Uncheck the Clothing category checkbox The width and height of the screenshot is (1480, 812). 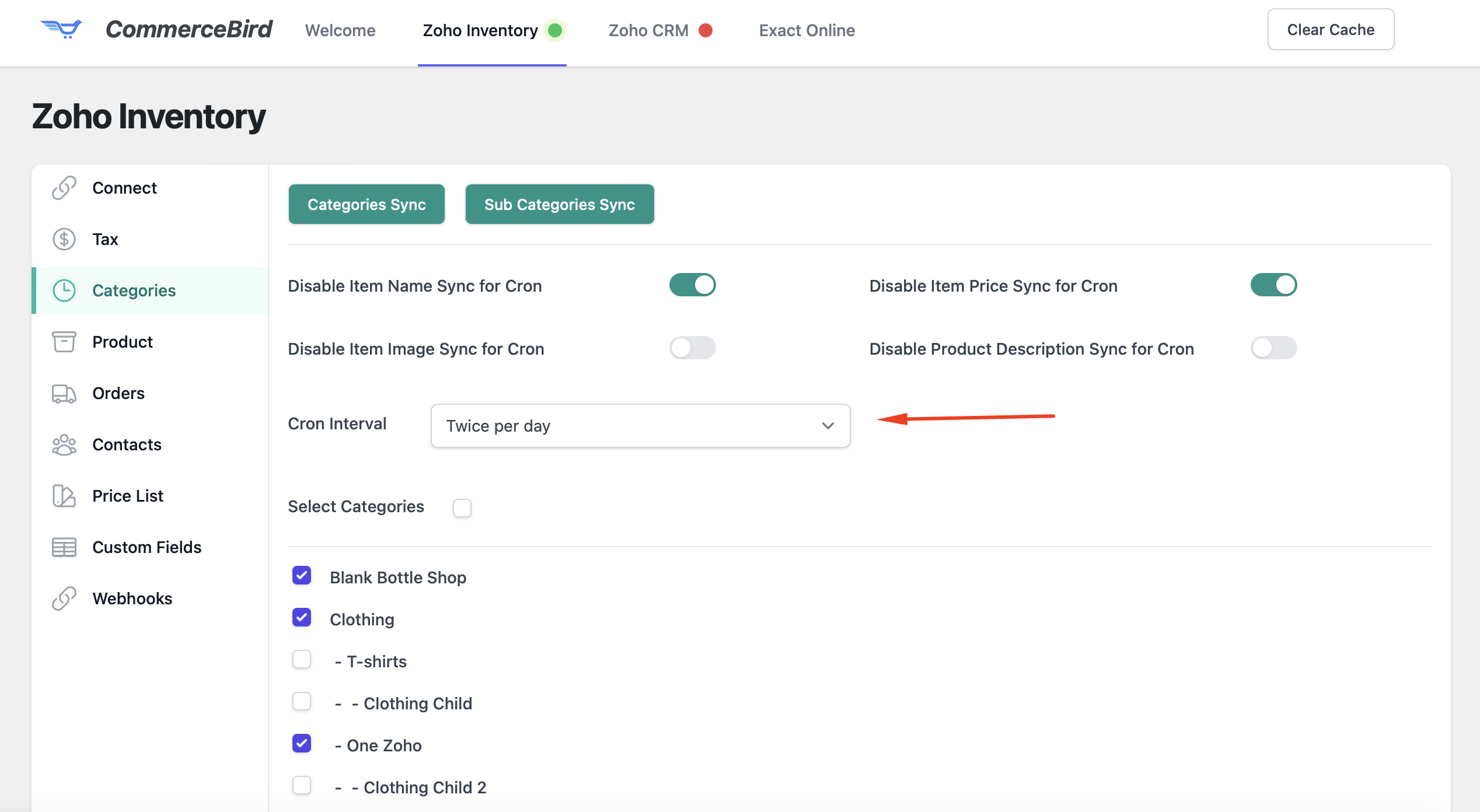[x=302, y=618]
